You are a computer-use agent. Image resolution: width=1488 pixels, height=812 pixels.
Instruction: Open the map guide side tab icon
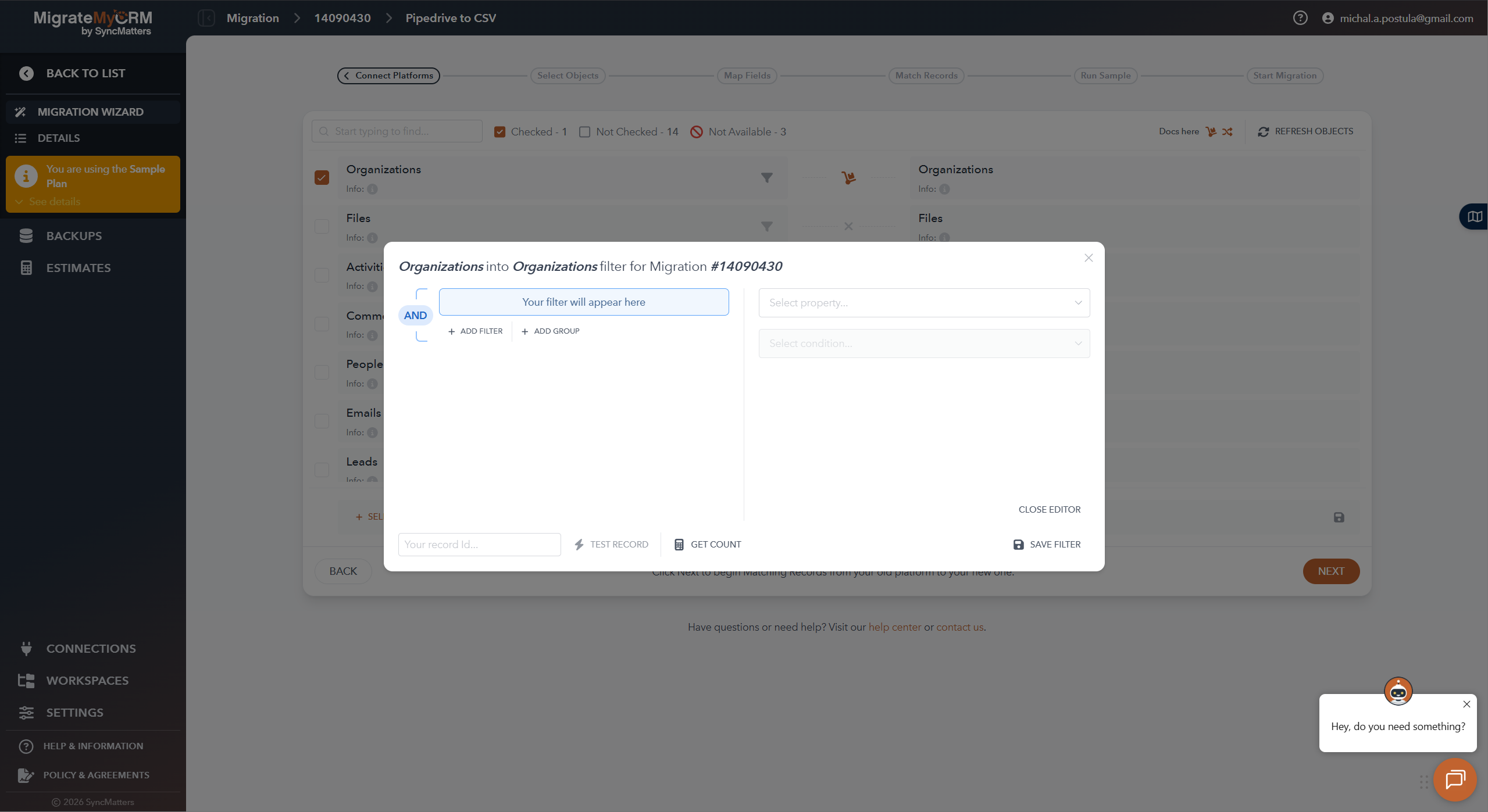tap(1474, 217)
